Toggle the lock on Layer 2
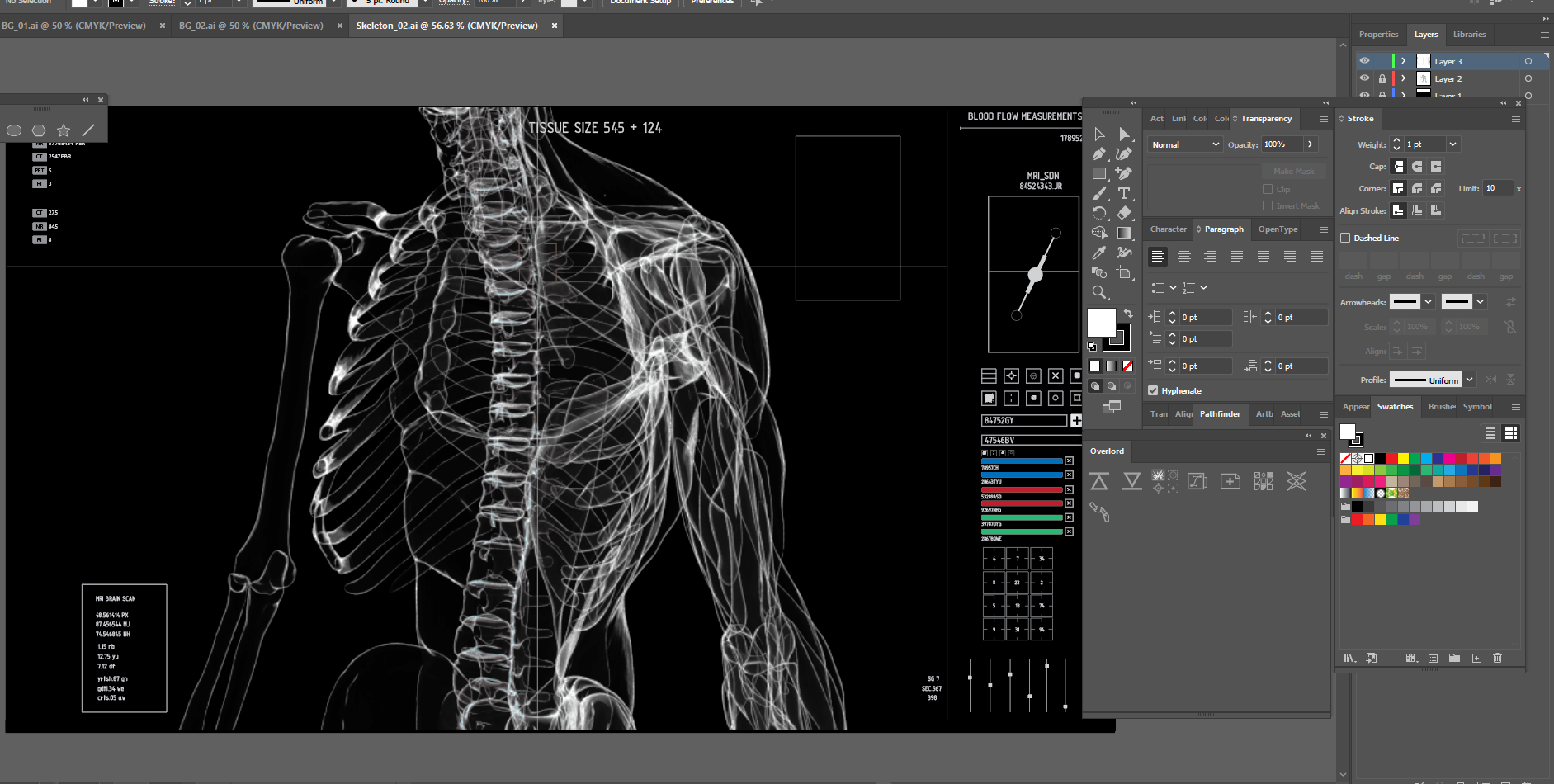1554x784 pixels. pos(1382,78)
